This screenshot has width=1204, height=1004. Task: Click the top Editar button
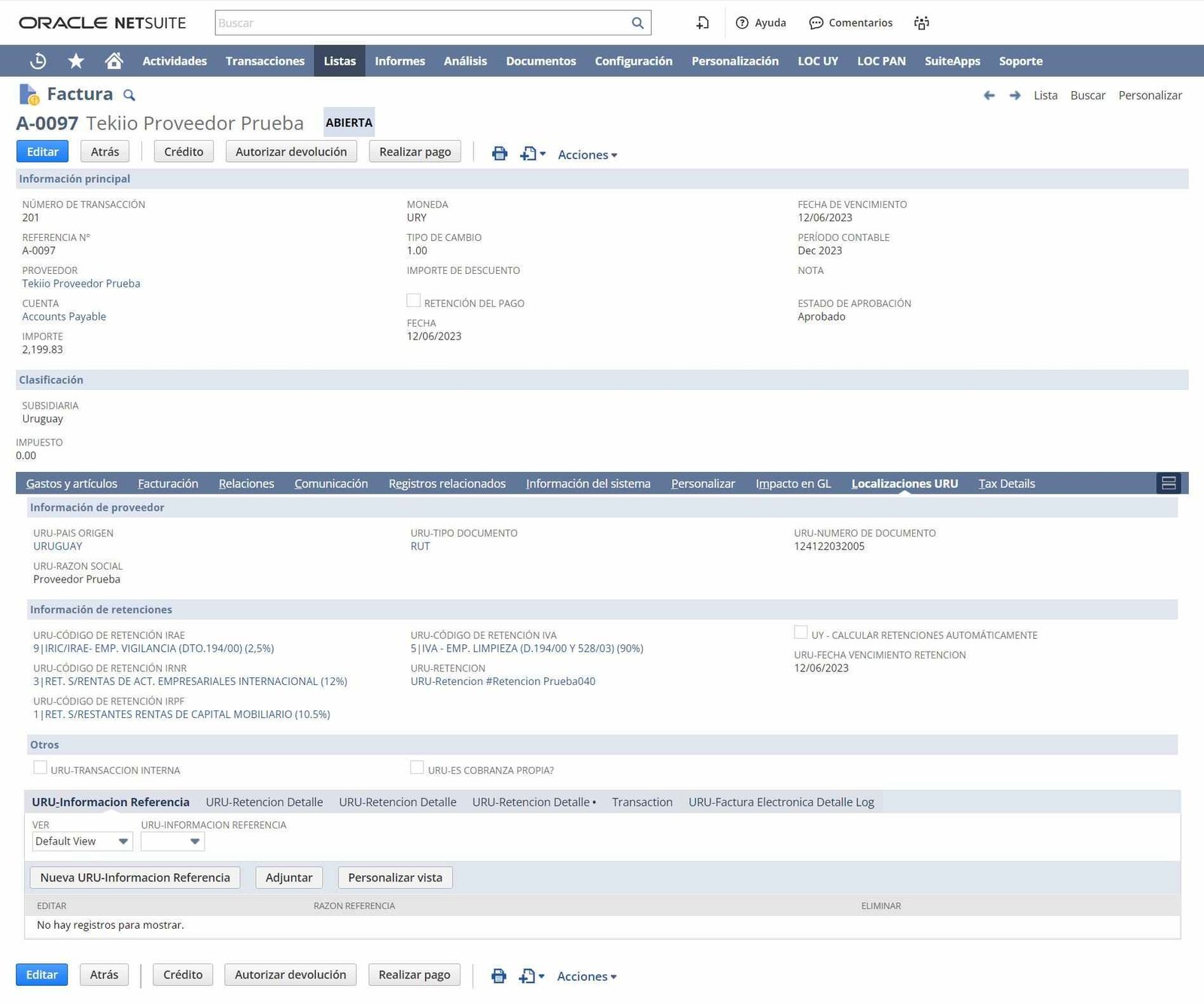click(43, 151)
